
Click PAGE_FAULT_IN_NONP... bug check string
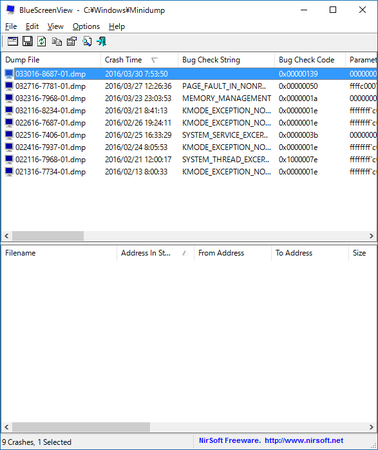coord(224,86)
